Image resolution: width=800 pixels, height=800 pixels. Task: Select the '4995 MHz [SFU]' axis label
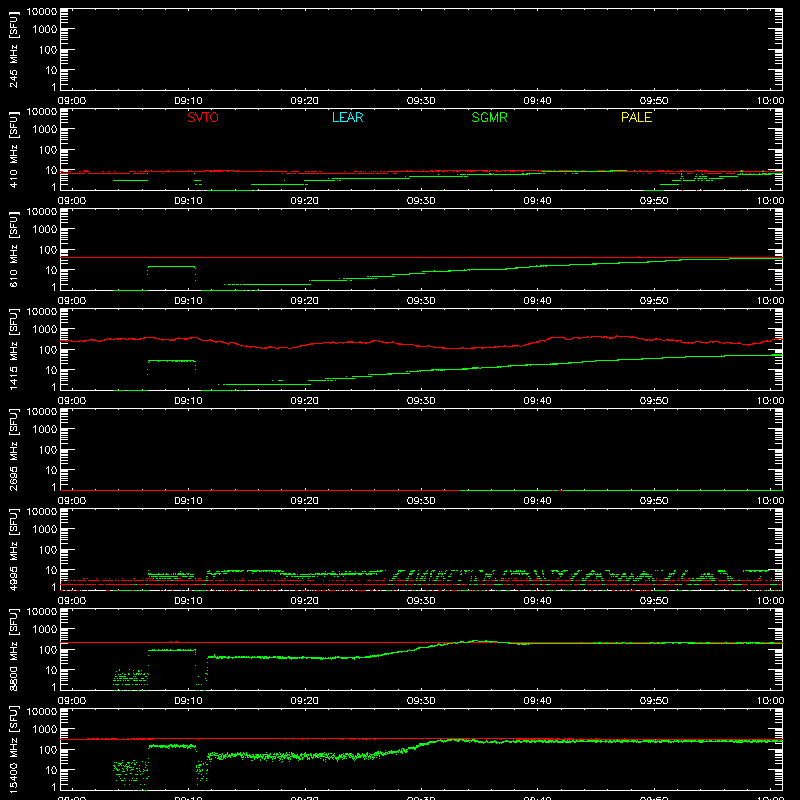point(13,549)
